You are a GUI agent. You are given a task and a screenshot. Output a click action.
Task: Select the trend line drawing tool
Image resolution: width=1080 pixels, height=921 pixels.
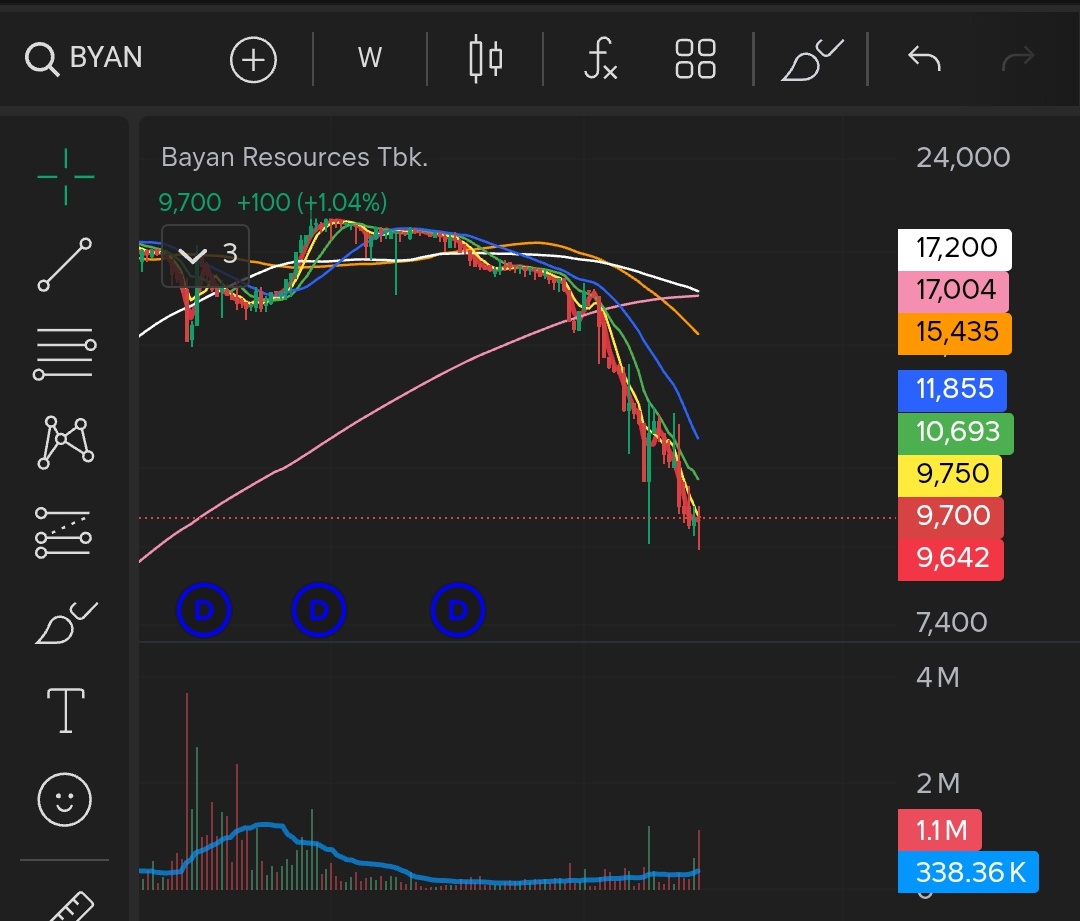(x=65, y=265)
